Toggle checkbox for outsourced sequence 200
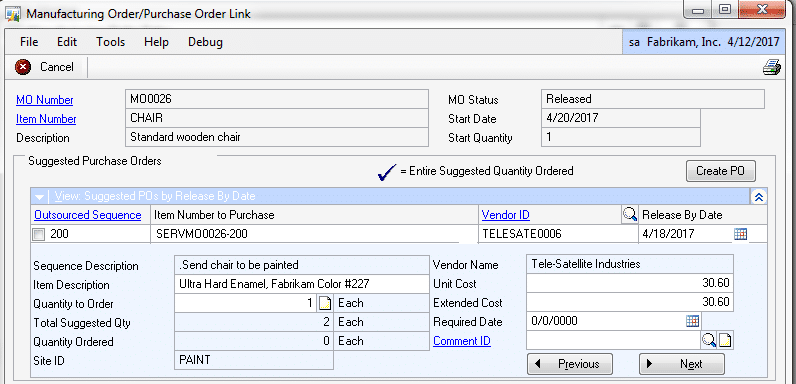Viewport: 796px width, 384px height. [39, 235]
